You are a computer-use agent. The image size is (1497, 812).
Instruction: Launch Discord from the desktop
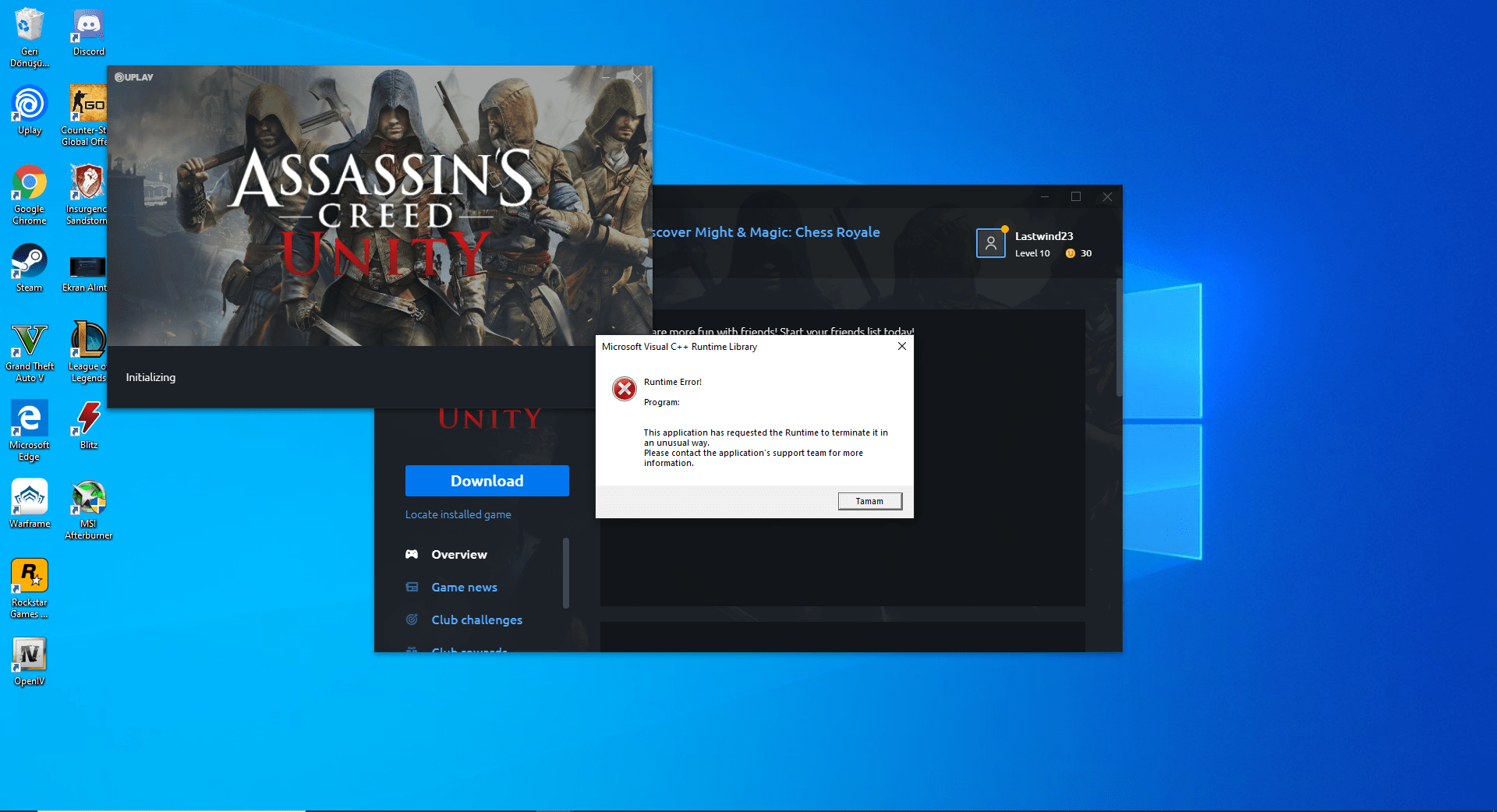point(89,33)
